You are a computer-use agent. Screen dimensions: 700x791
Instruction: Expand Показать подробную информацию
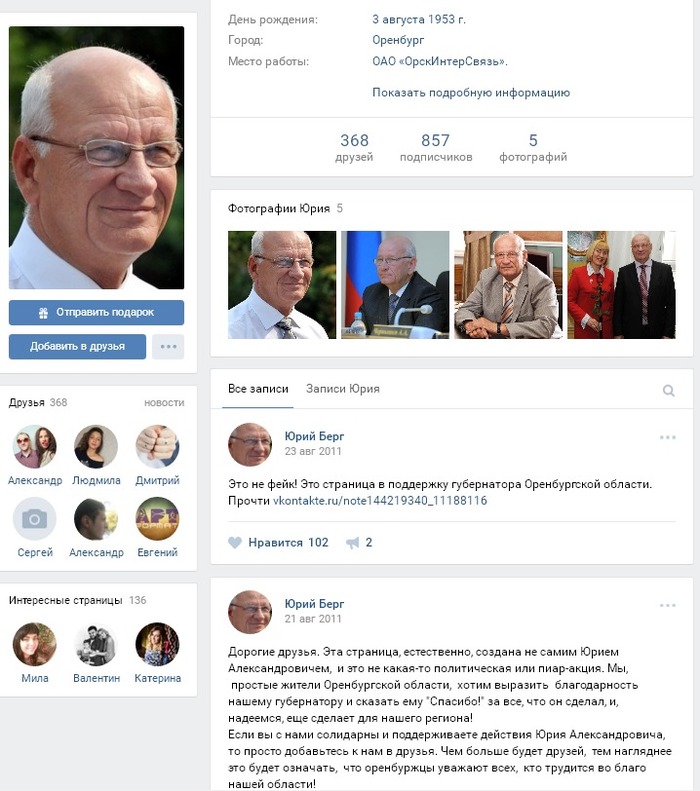click(471, 92)
